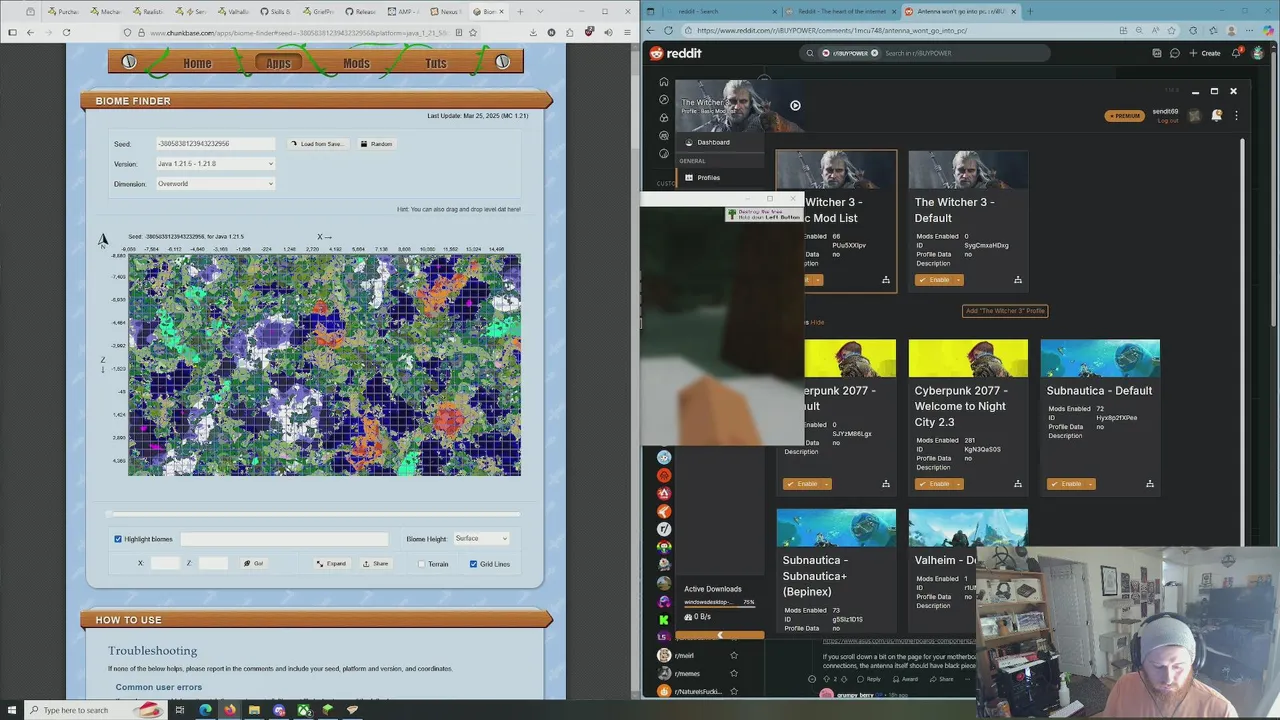This screenshot has width=1280, height=720.
Task: Click the Z coordinate input box
Action: tap(213, 564)
